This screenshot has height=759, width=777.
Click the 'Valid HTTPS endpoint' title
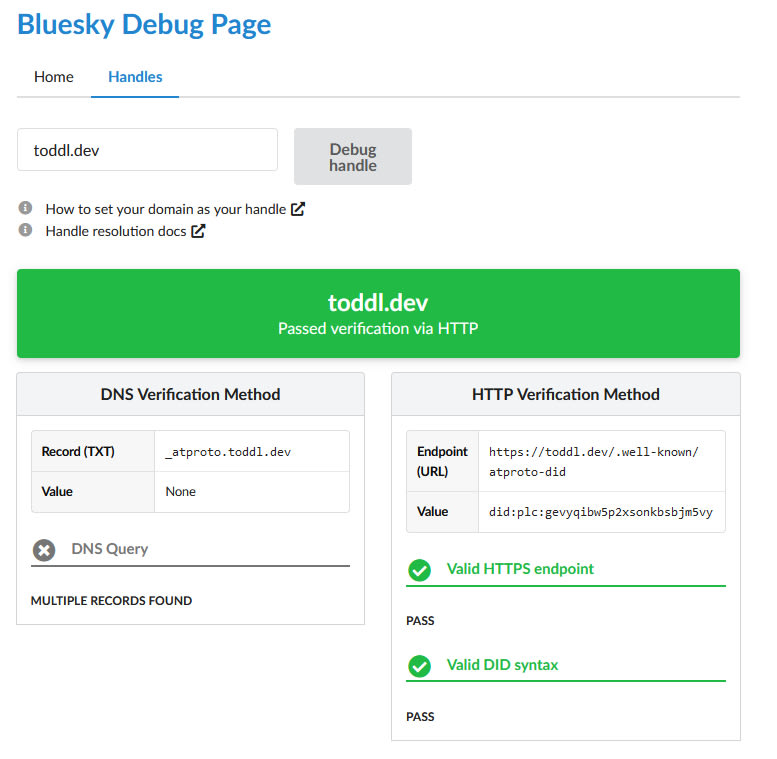pyautogui.click(x=520, y=569)
